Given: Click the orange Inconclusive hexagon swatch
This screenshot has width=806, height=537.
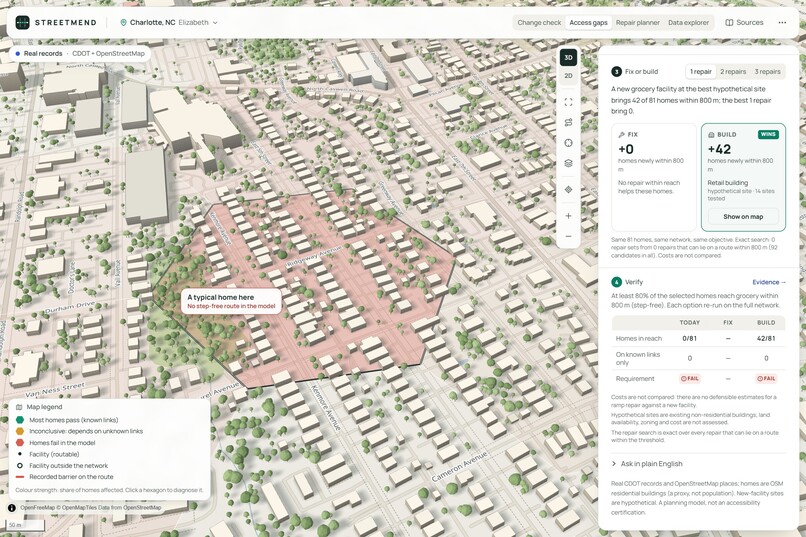Looking at the screenshot, I should point(20,431).
